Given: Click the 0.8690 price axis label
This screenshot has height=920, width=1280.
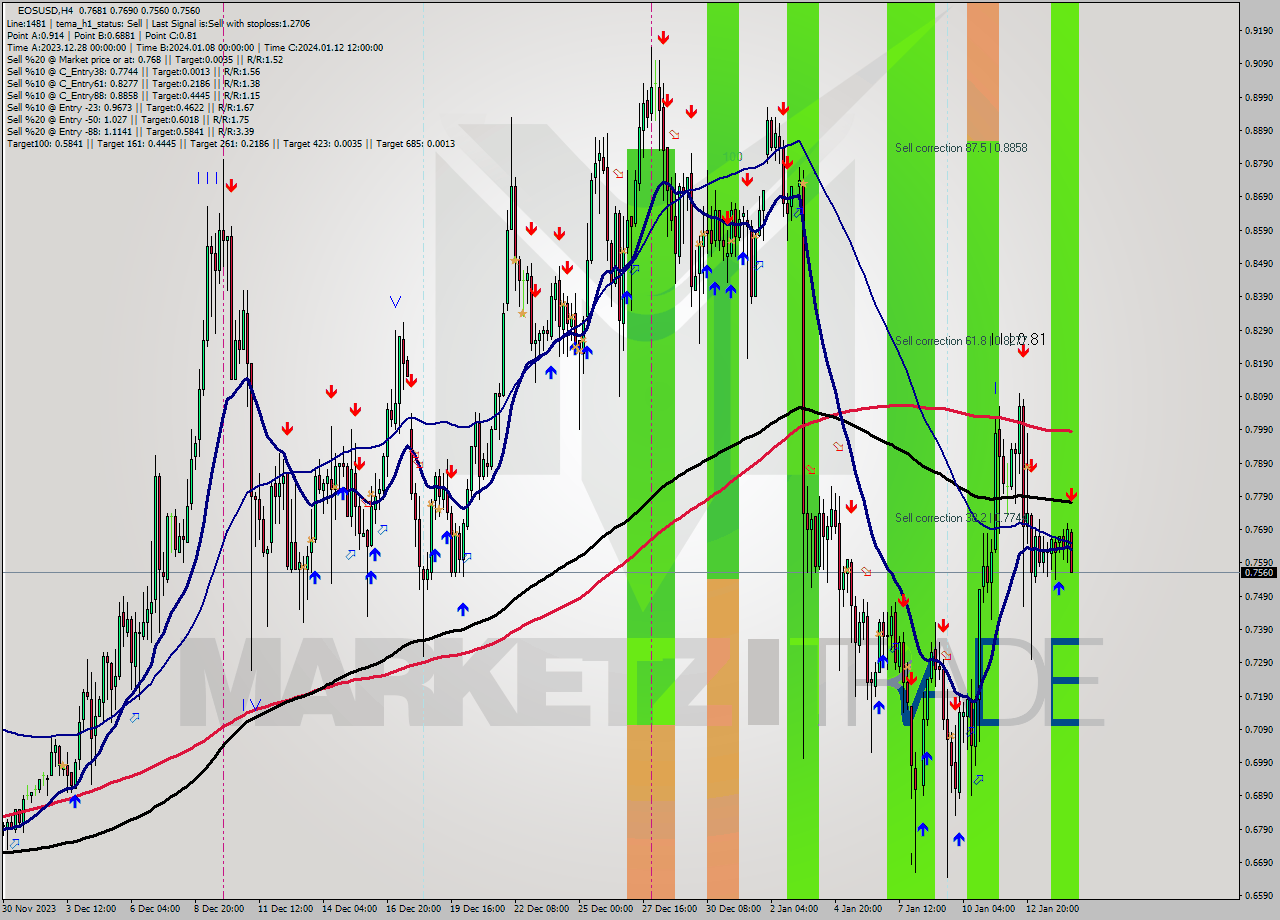Looking at the screenshot, I should tap(1258, 197).
